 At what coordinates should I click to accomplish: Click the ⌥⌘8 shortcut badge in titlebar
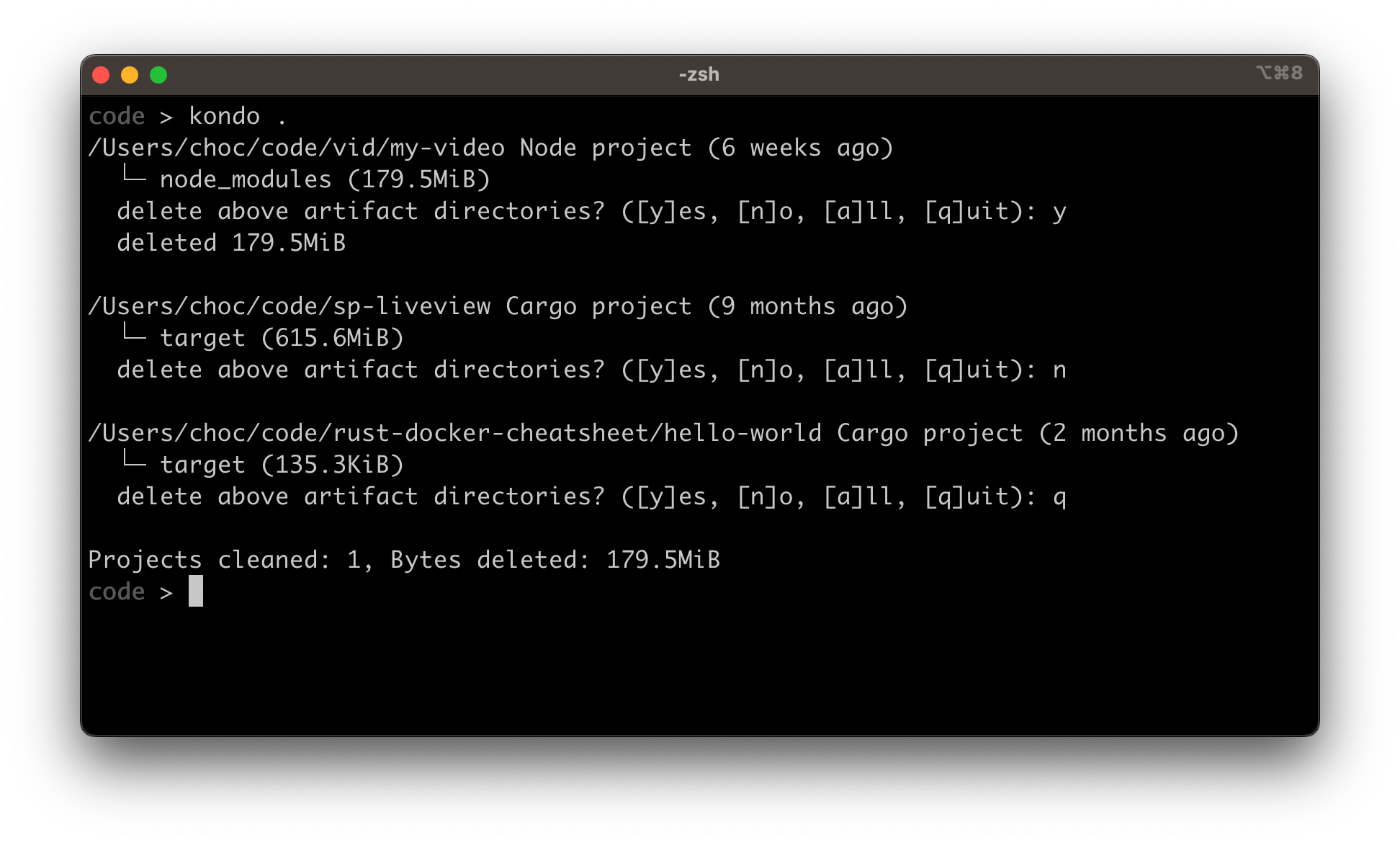[1279, 73]
